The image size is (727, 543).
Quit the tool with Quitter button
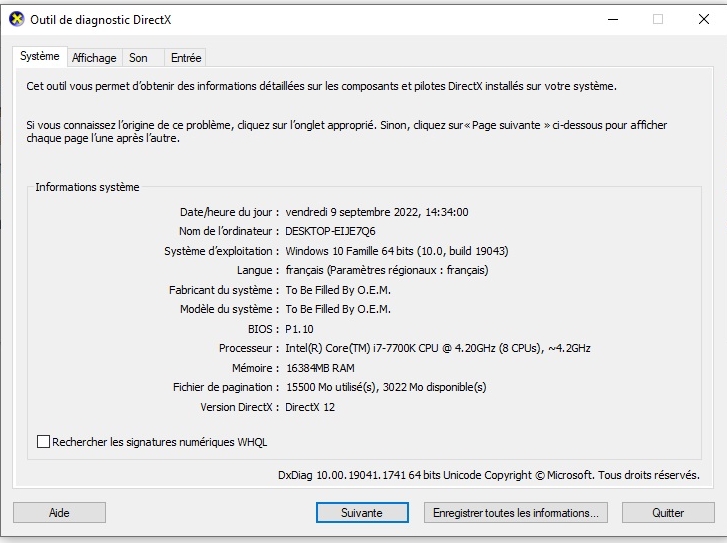668,513
